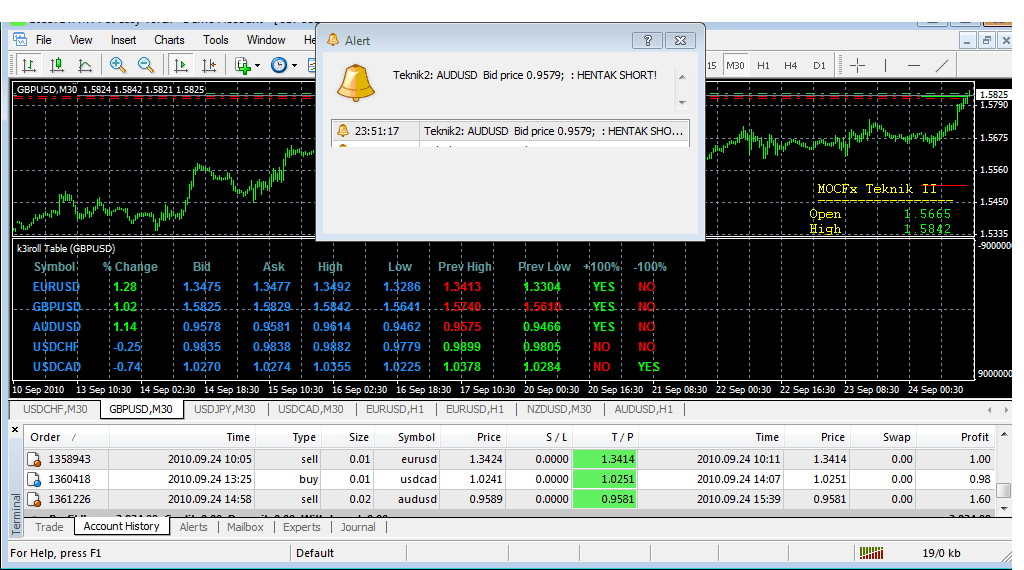Minimize the chart child window
The height and width of the screenshot is (570, 1024).
(x=967, y=40)
